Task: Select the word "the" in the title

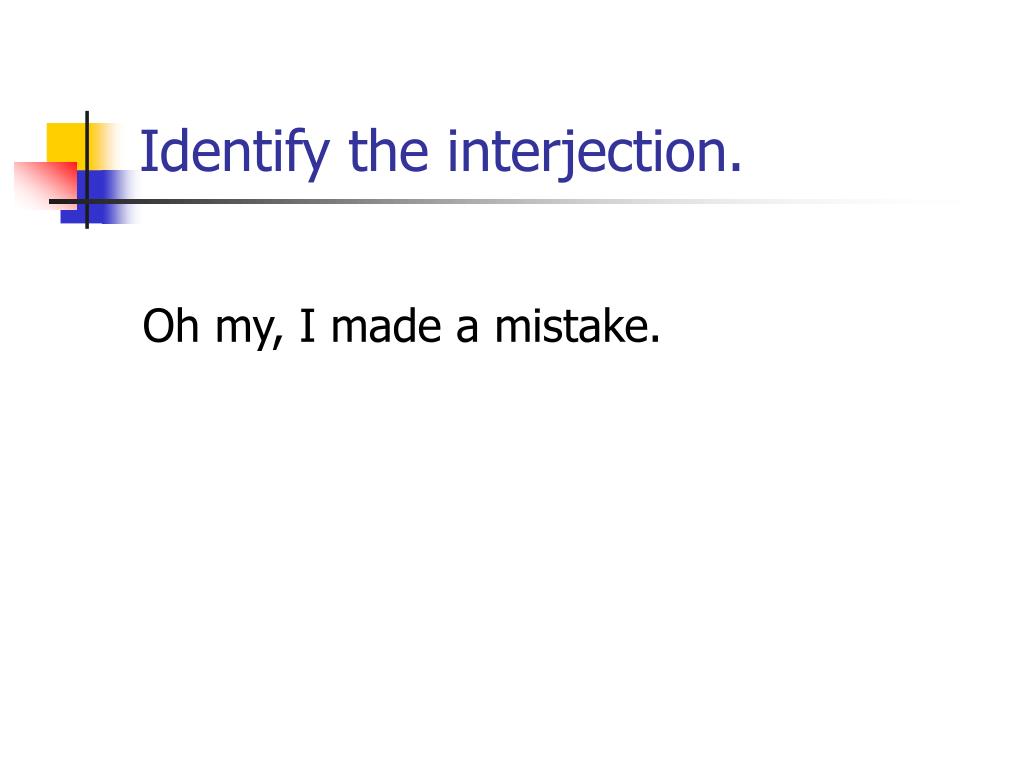Action: [389, 151]
